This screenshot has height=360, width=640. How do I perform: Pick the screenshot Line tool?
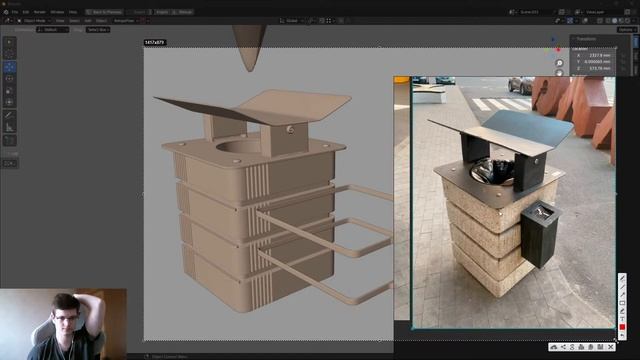point(622,287)
